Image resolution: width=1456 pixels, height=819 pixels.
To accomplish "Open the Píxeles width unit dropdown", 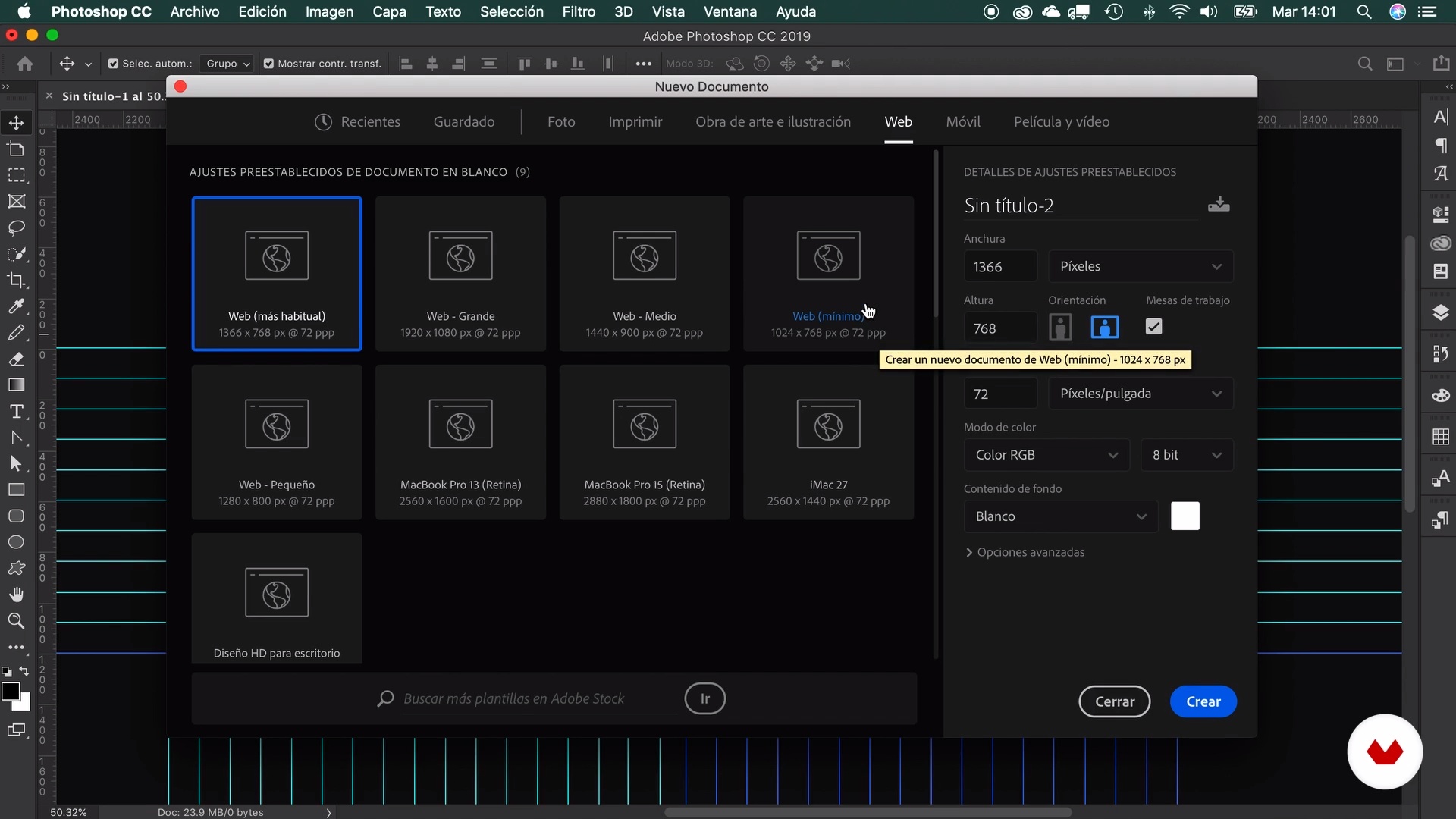I will [1141, 266].
